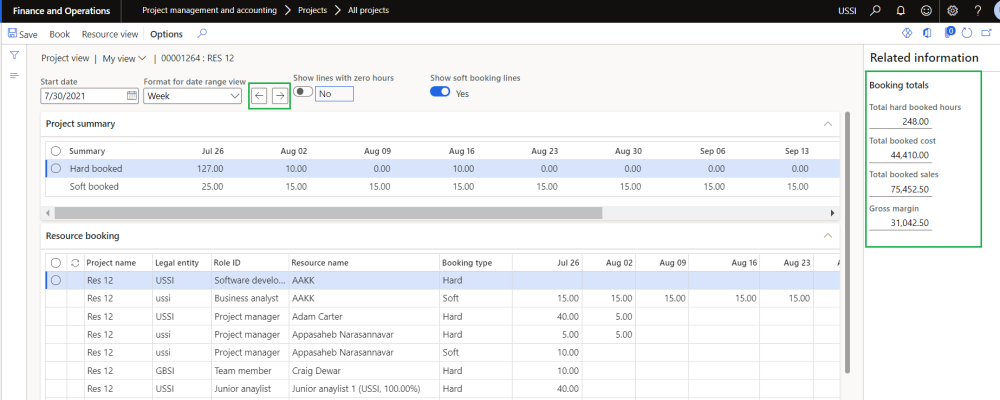Collapse the Project summary section
The width and height of the screenshot is (1000, 400).
pos(827,124)
